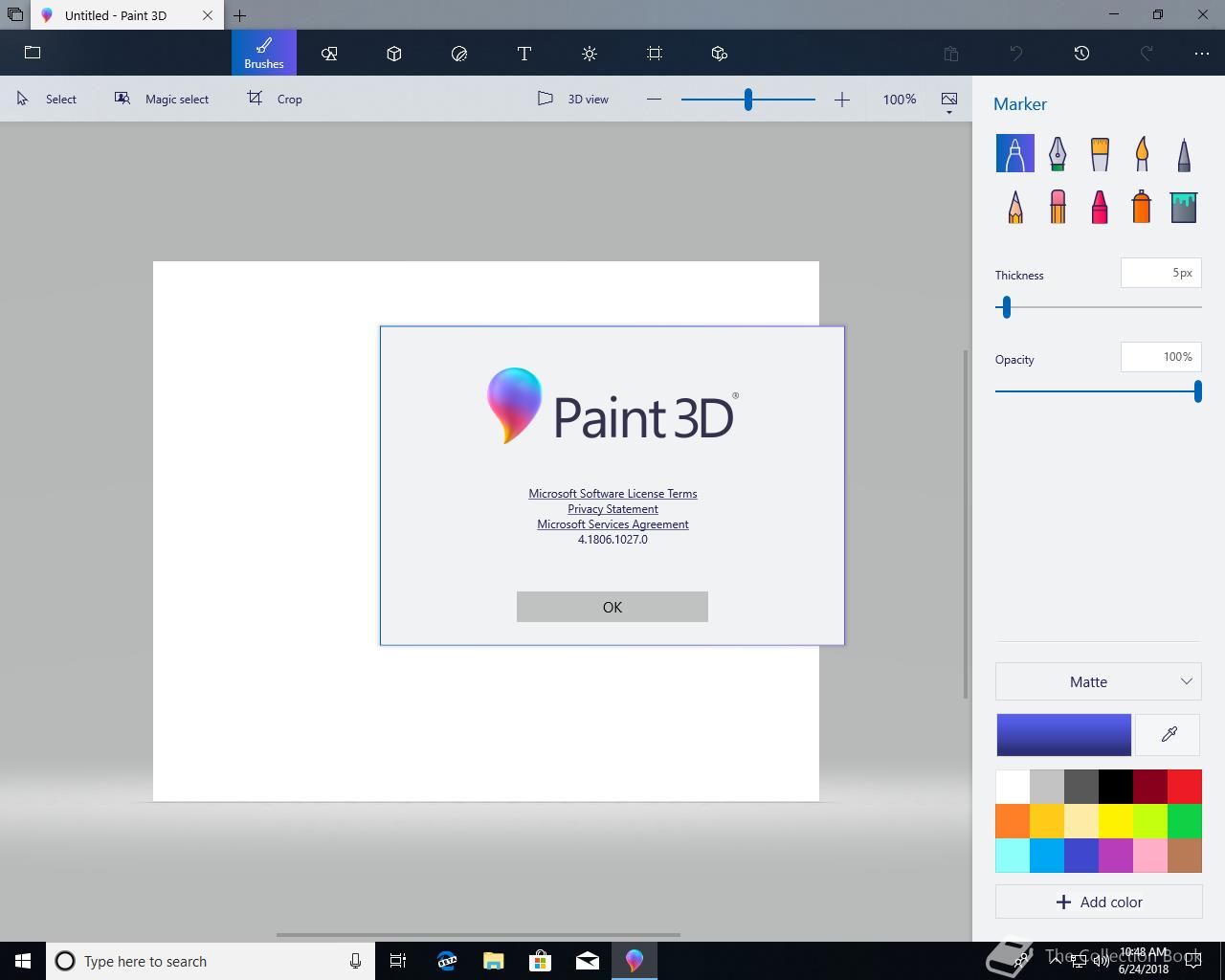Screen dimensions: 1225x980
Task: Select the purple color swatch
Action: point(1116,856)
